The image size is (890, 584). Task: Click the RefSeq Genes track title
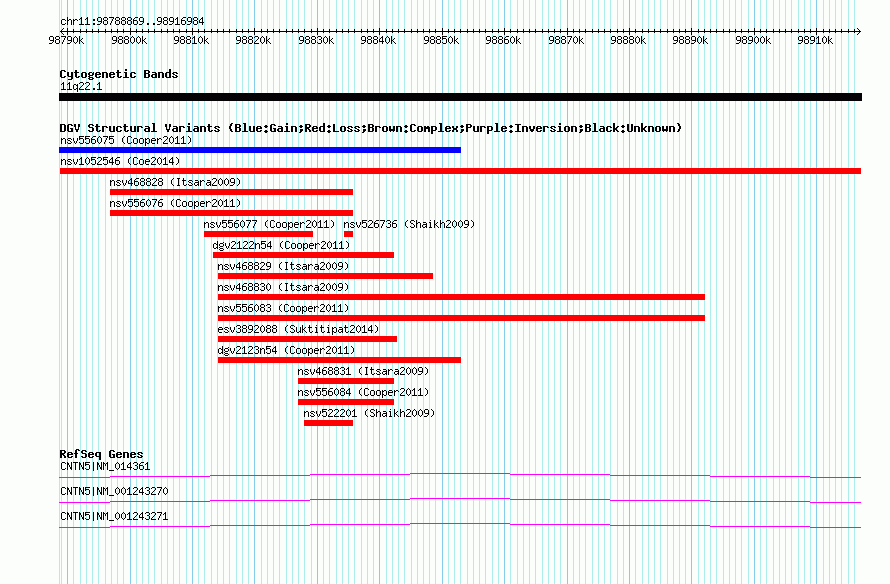[101, 454]
